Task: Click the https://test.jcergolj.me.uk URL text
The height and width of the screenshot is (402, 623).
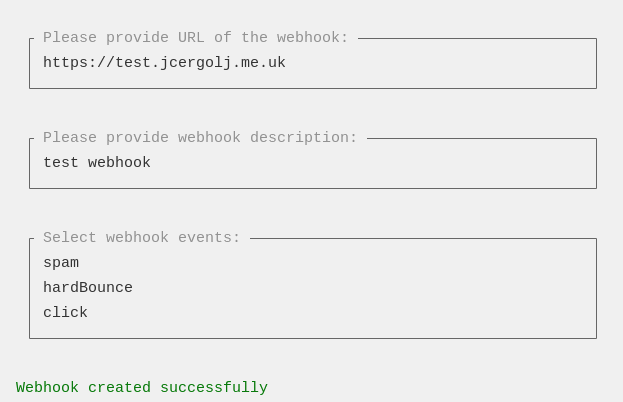Action: pos(164,63)
